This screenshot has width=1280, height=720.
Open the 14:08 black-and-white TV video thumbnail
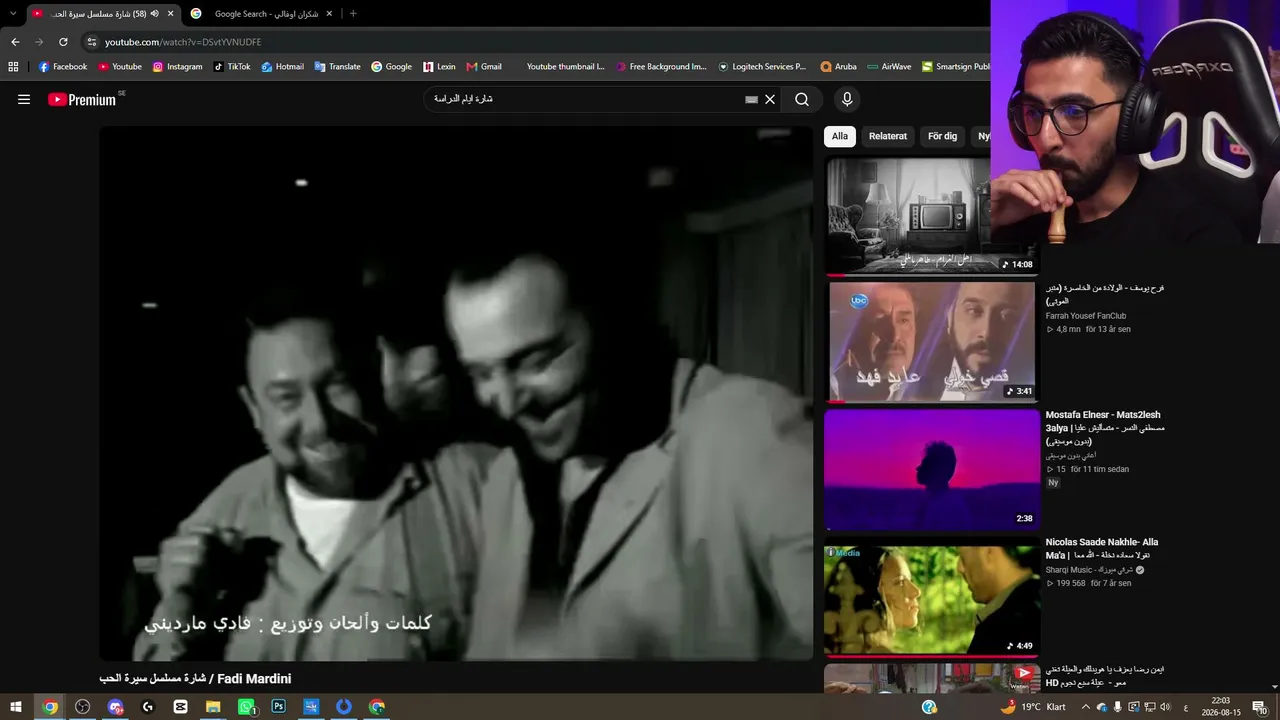tap(931, 215)
